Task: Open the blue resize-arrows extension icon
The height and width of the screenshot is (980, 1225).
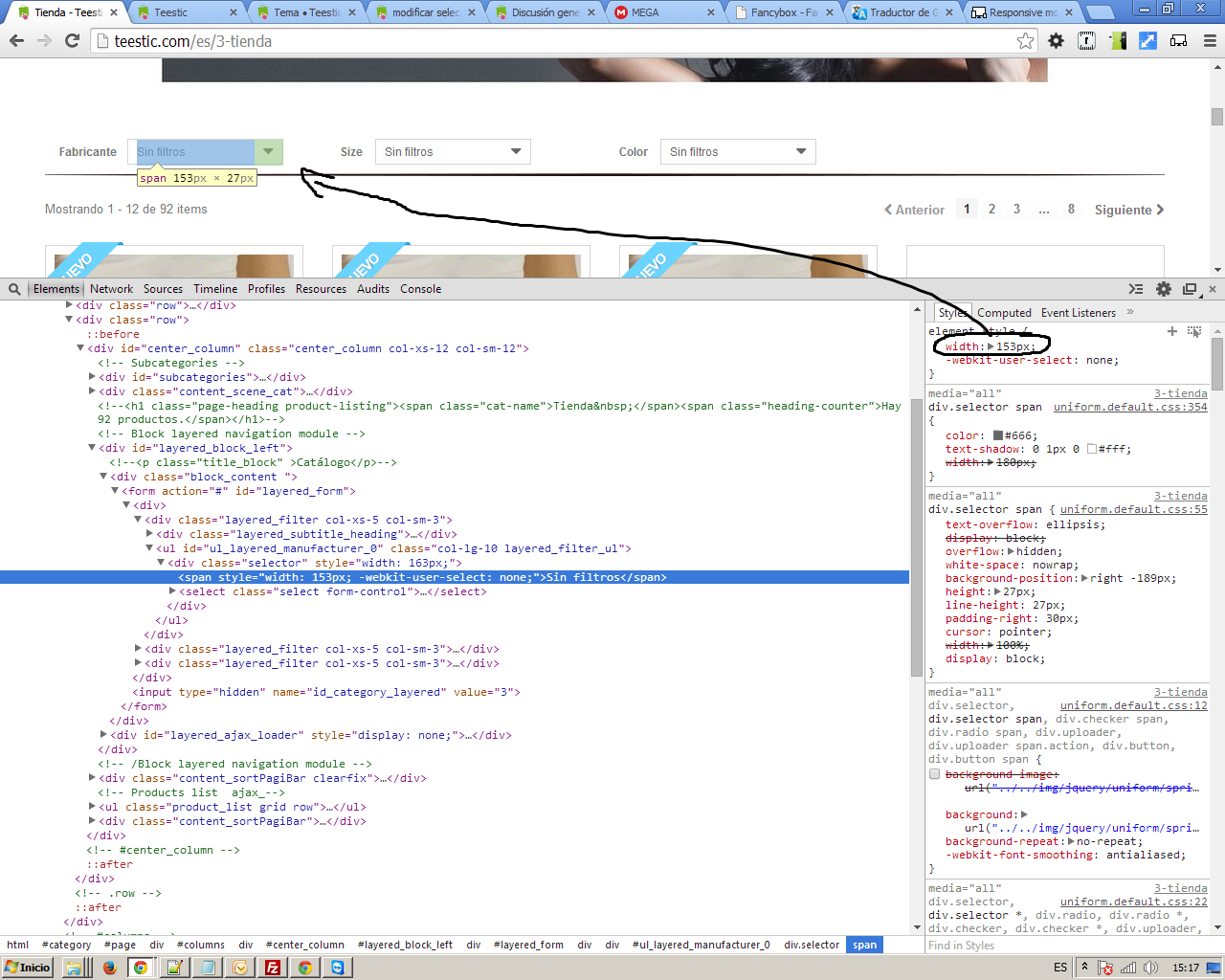Action: coord(1148,41)
